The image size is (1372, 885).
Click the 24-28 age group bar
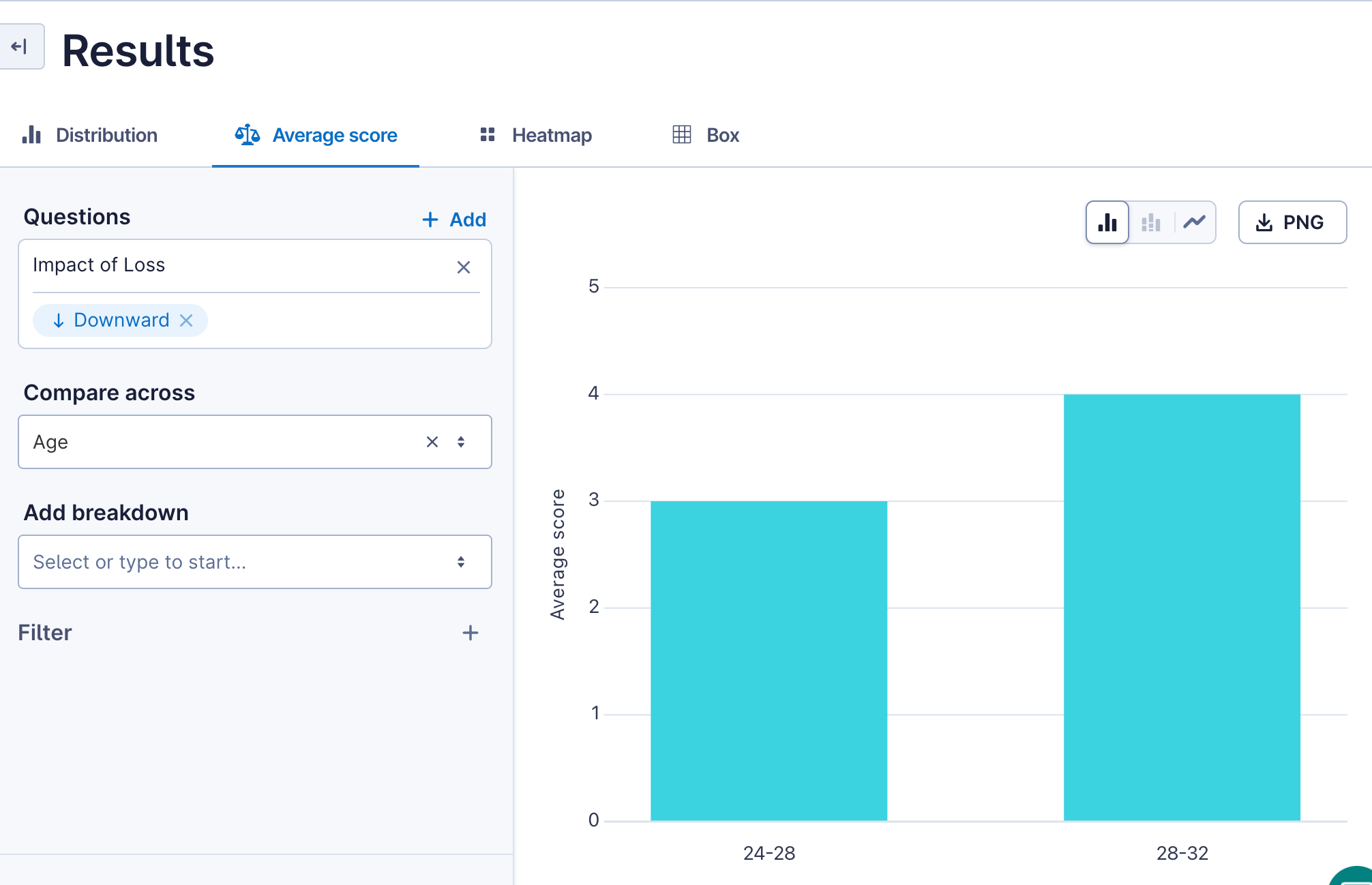click(769, 660)
